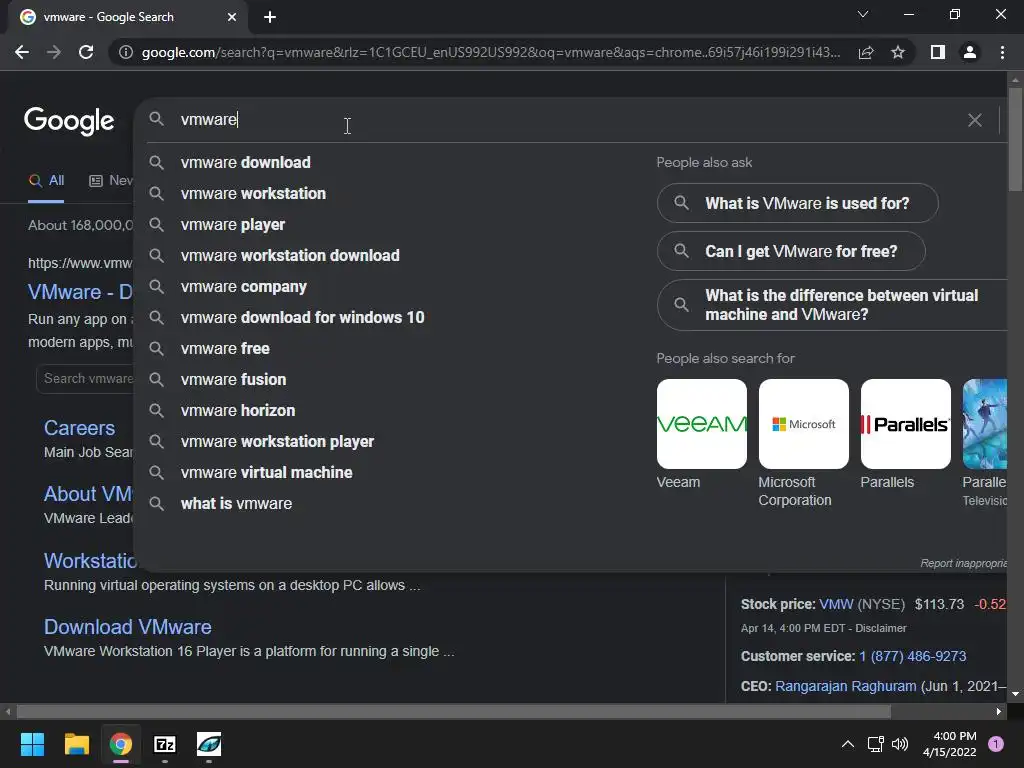The height and width of the screenshot is (768, 1024).
Task: Open 7-Zip from the taskbar
Action: point(165,744)
